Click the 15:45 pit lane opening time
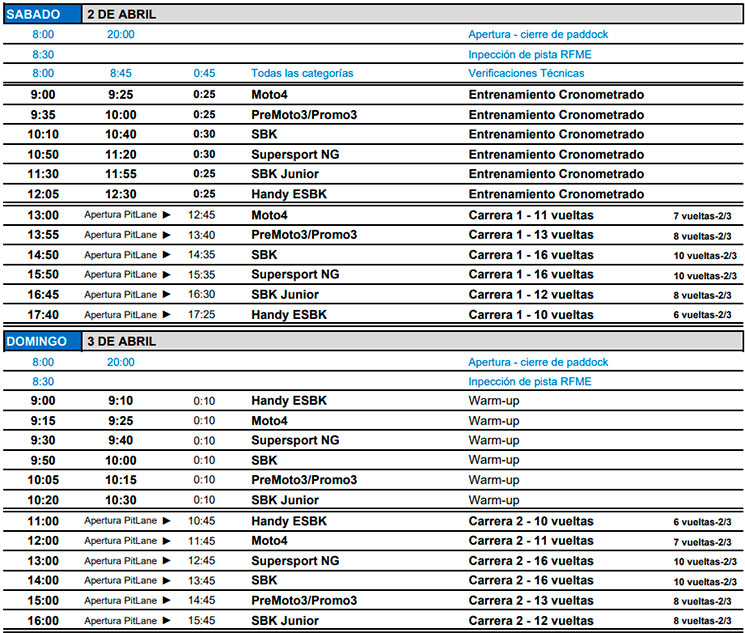Viewport: 745px width, 633px height. [x=201, y=621]
